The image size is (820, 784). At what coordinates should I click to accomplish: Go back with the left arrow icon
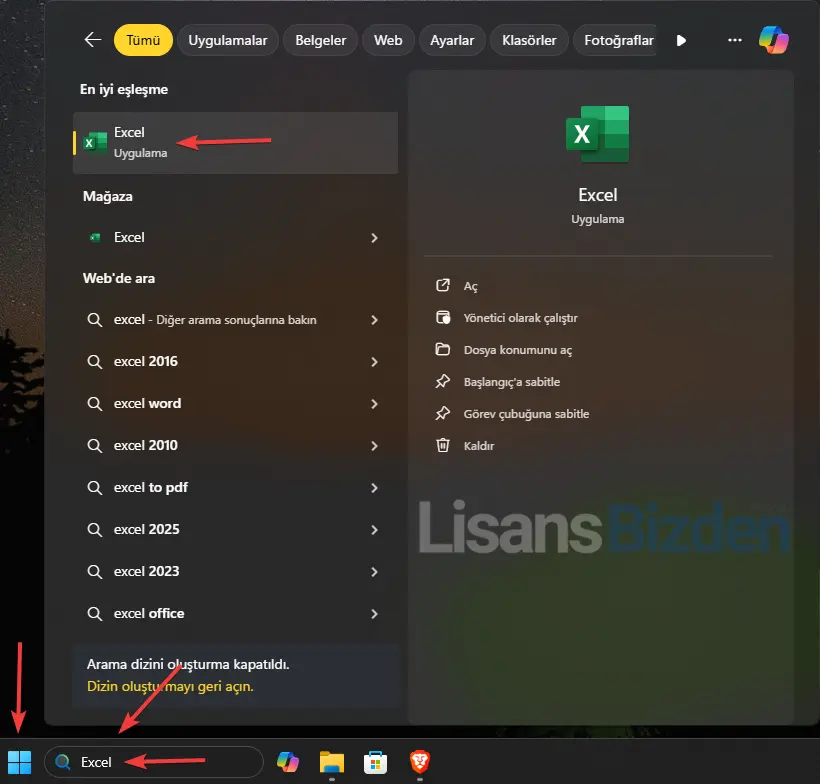click(x=93, y=40)
